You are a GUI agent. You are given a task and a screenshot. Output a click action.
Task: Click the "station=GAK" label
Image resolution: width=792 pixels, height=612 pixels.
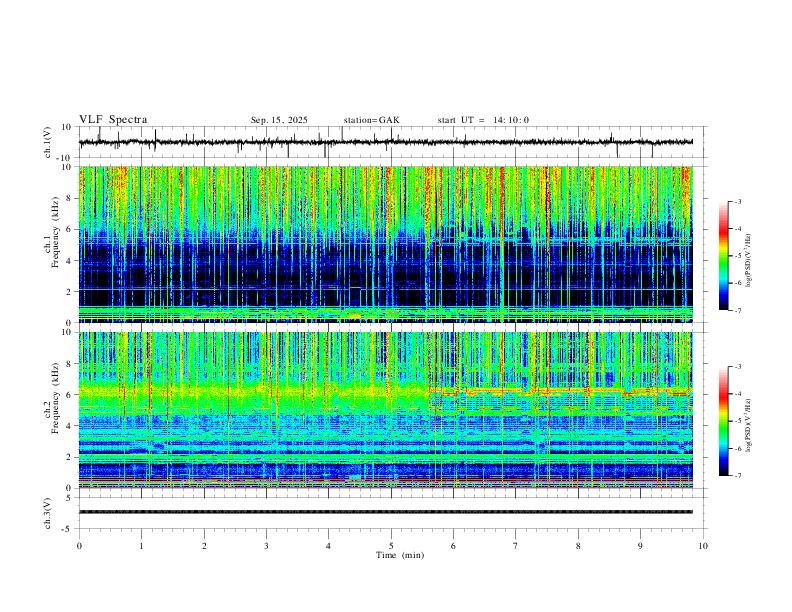tap(371, 120)
